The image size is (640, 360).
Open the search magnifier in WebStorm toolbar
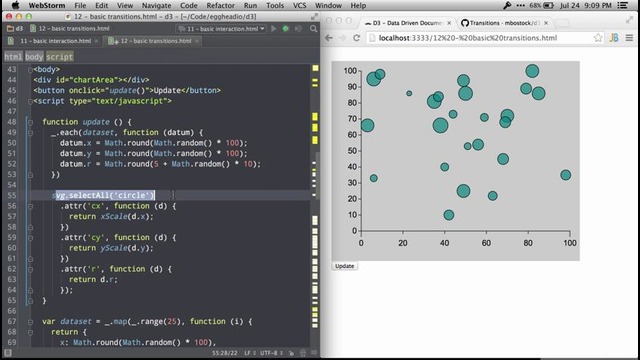point(313,29)
